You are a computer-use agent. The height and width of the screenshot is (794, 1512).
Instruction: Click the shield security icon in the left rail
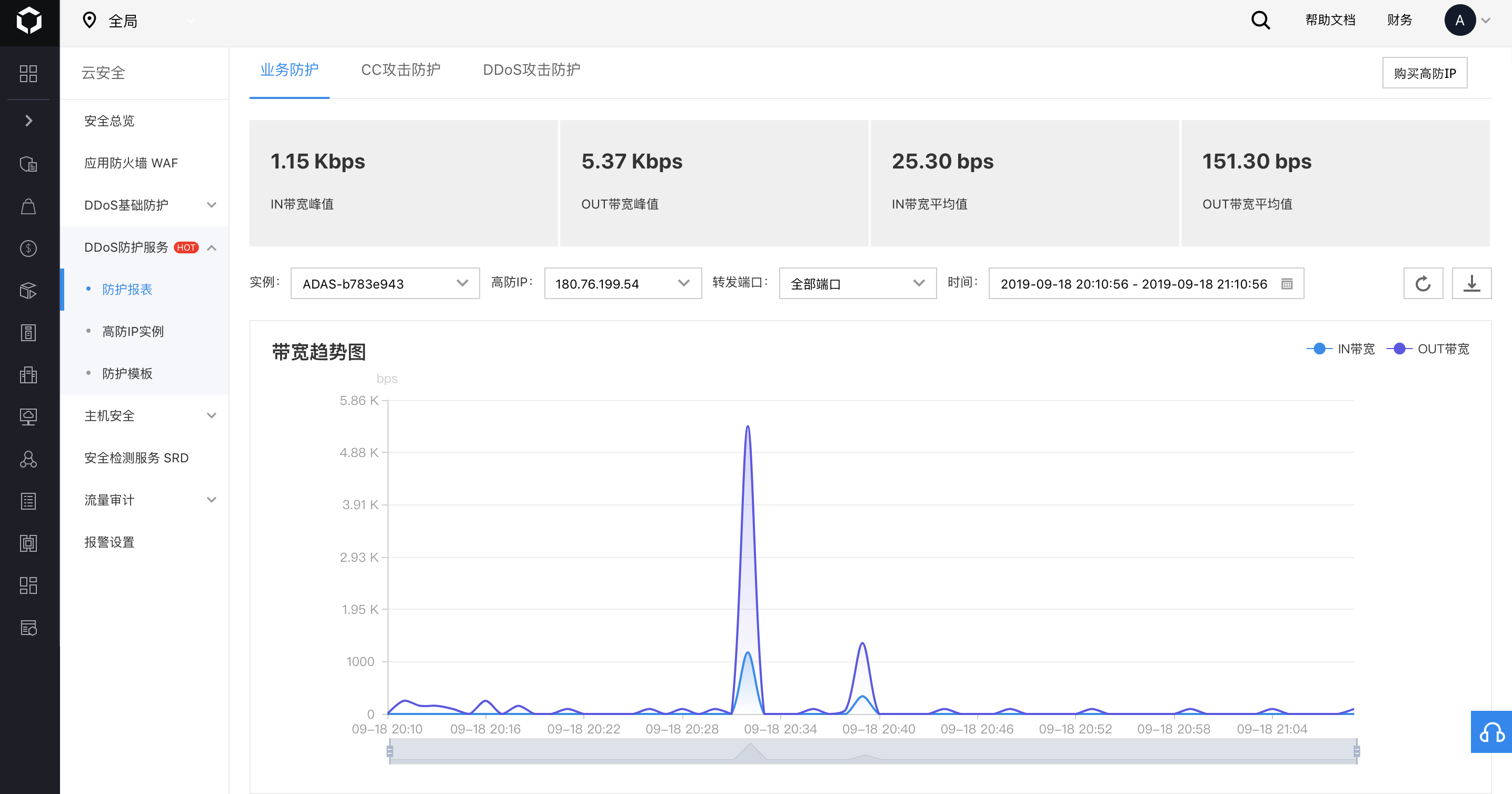point(28,164)
